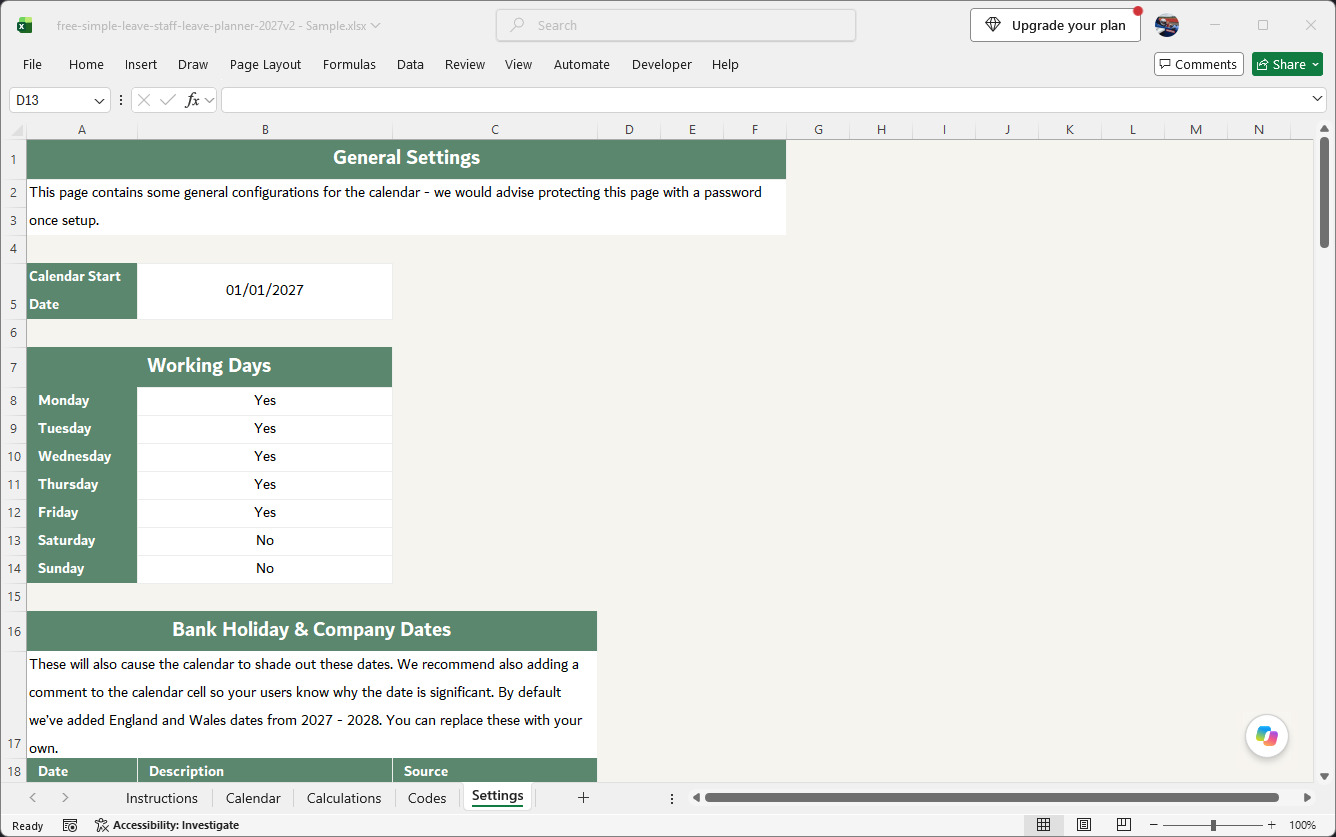Go to next sheet tab arrow
The height and width of the screenshot is (837, 1336).
tap(65, 797)
